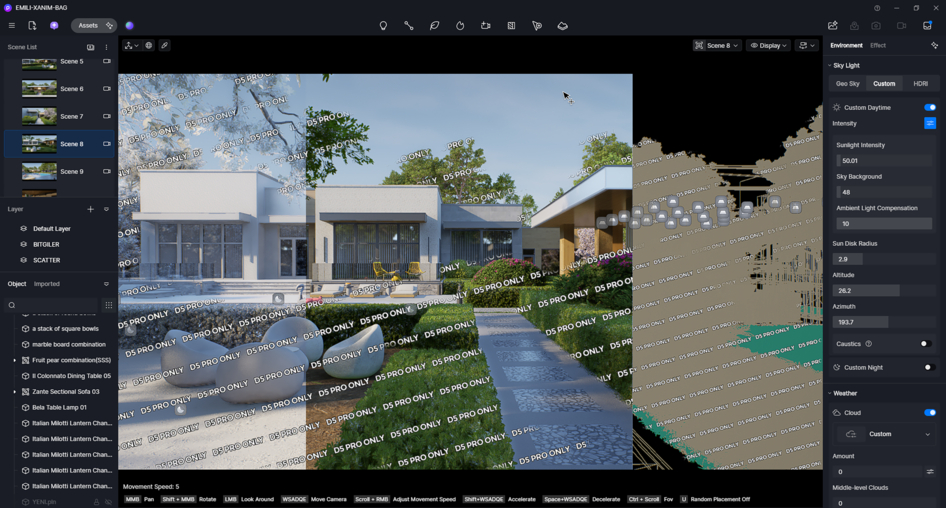Click the globe coordinate icon

148,45
